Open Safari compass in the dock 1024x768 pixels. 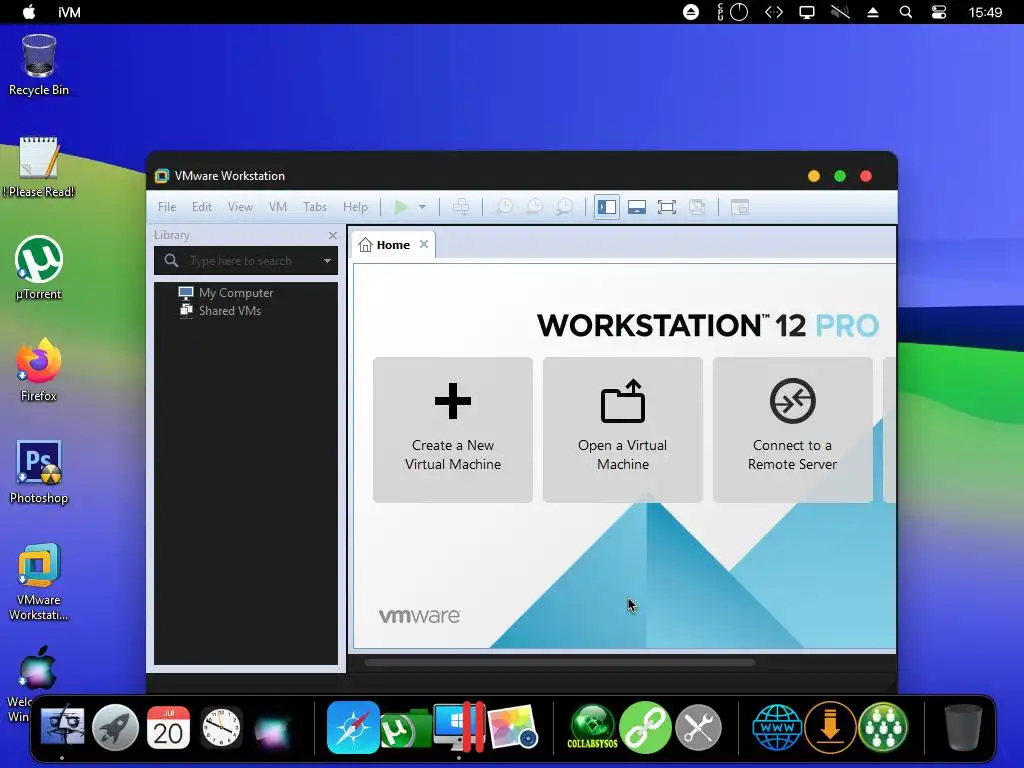(353, 727)
